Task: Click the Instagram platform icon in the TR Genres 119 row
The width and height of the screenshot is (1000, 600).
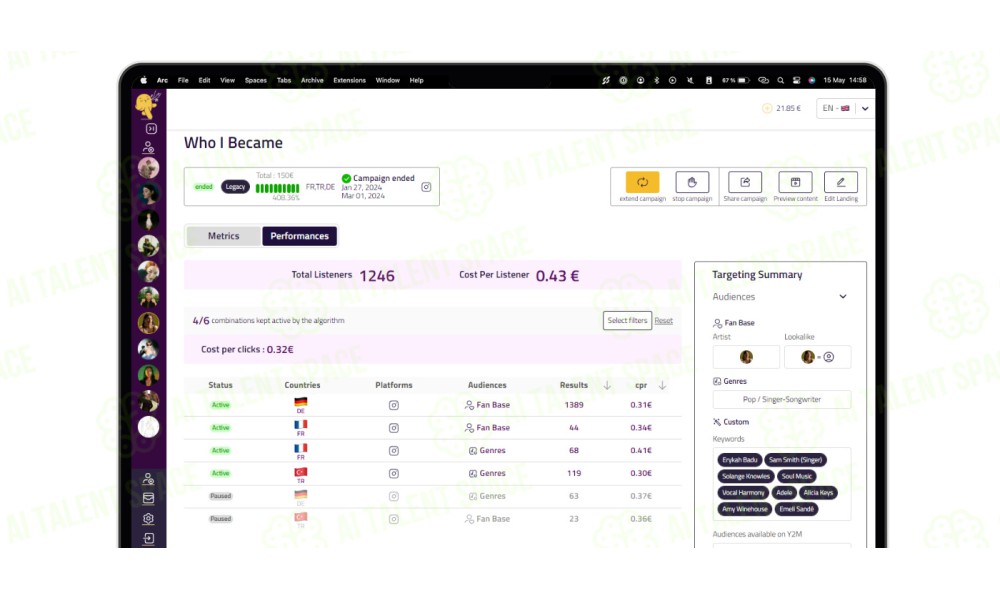Action: (393, 473)
